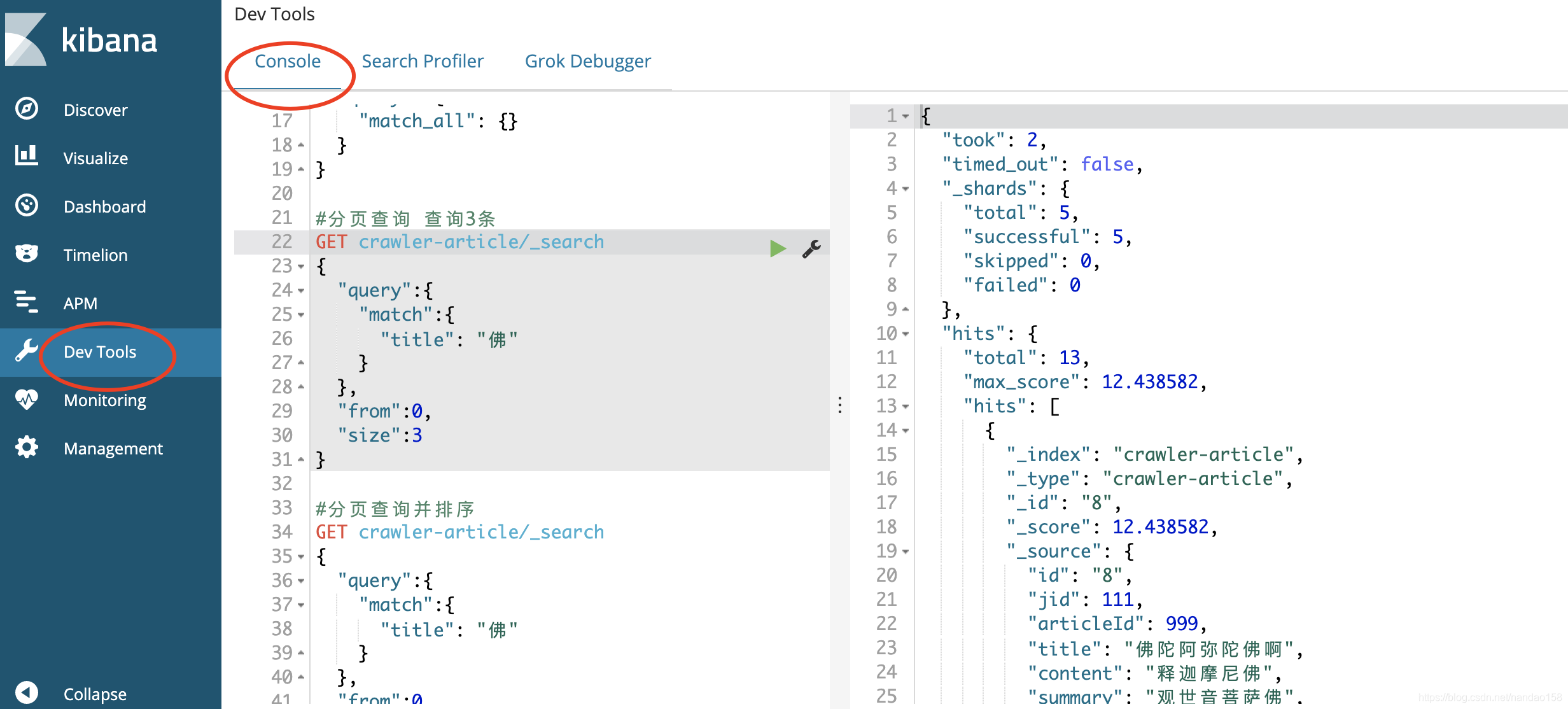The image size is (1568, 709).
Task: Open the Grok Debugger tab
Action: [587, 60]
